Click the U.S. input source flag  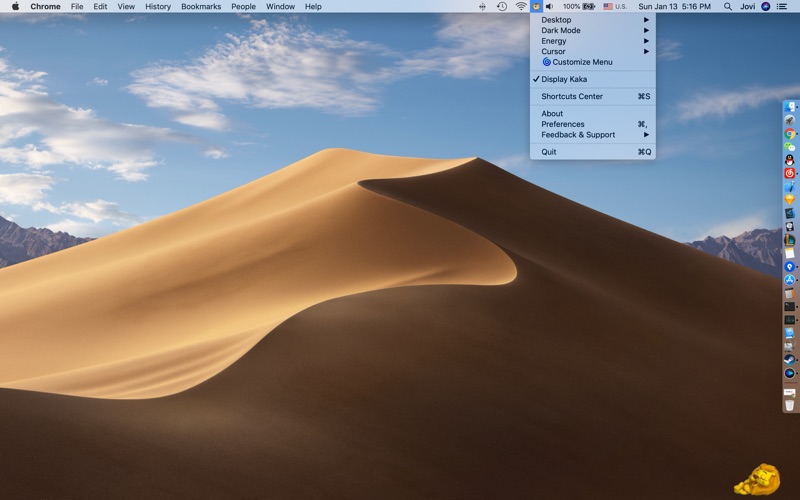[608, 6]
